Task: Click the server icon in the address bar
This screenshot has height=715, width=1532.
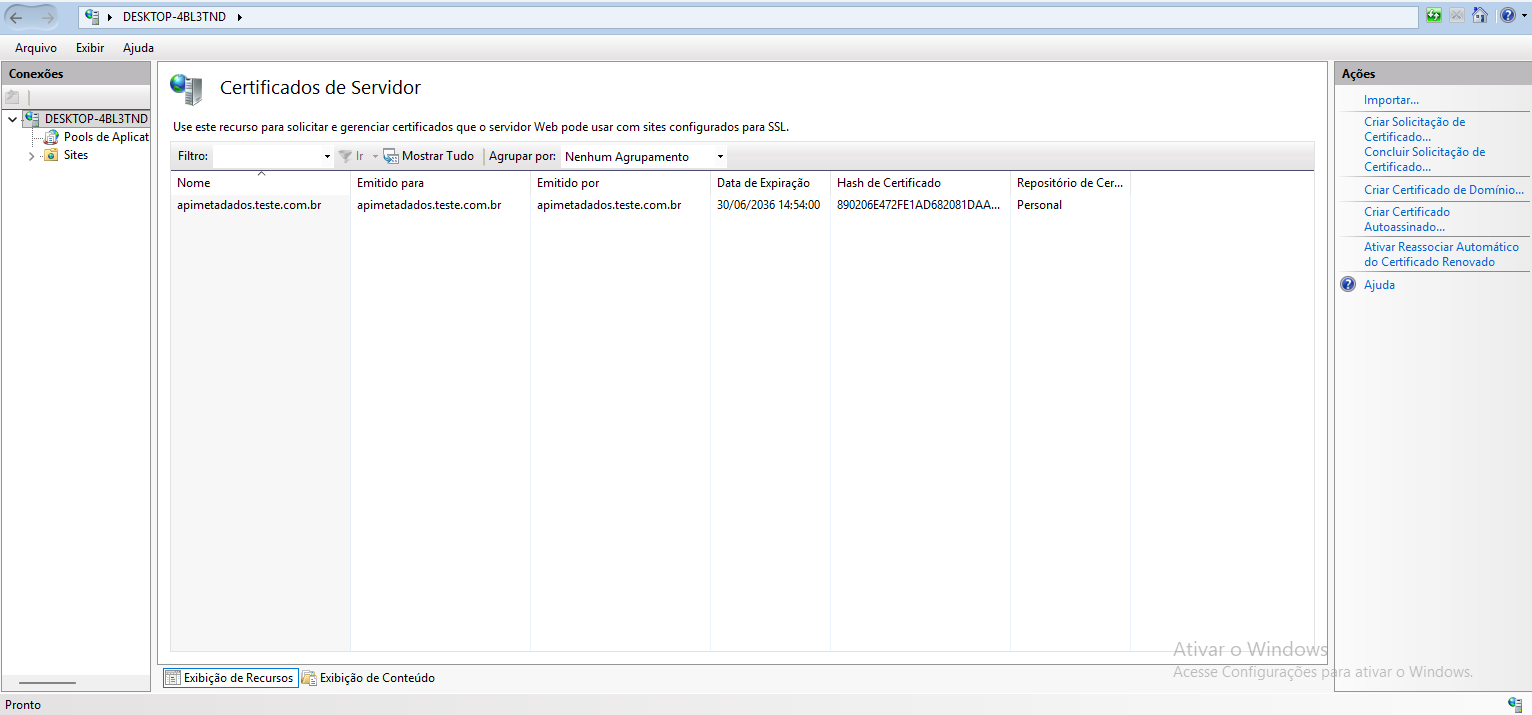Action: [93, 17]
